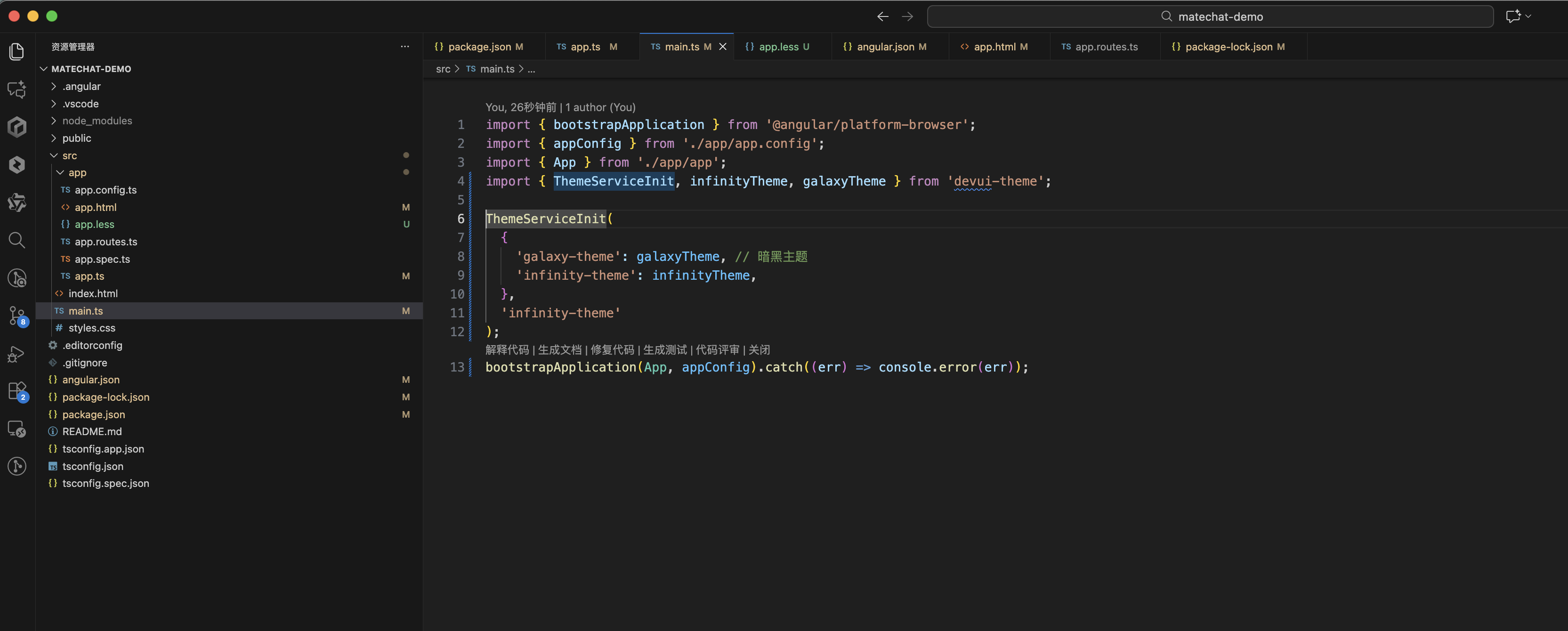Screen dimensions: 1568x631
Task: Close the main.ts tab
Action: point(722,47)
